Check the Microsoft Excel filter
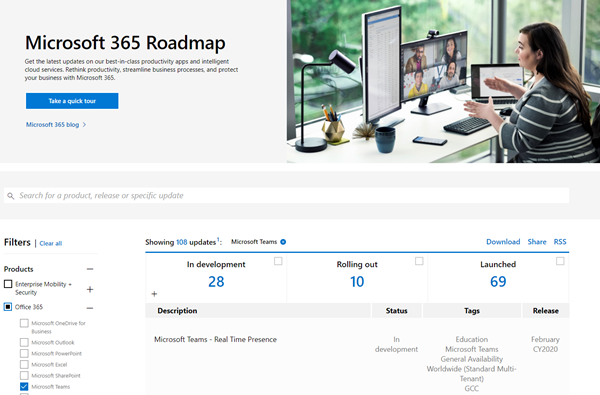600x395 pixels. (24, 364)
